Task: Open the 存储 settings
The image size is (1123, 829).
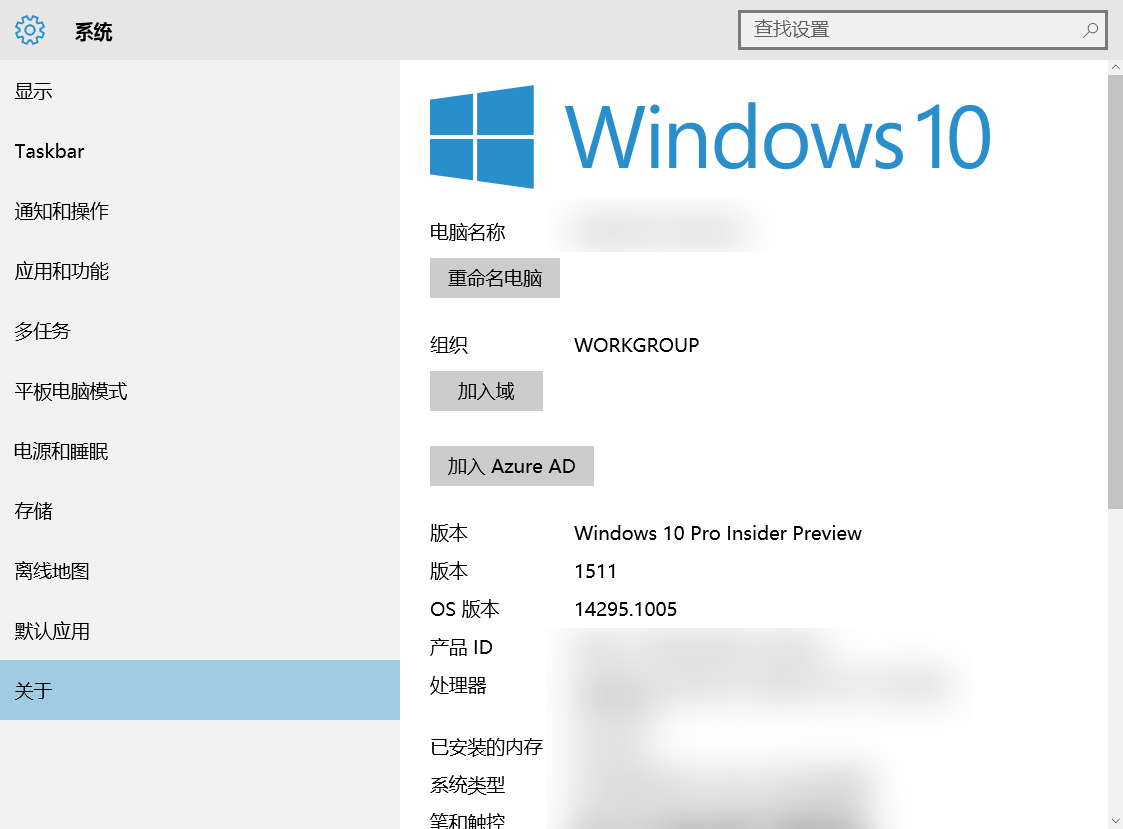Action: point(34,511)
